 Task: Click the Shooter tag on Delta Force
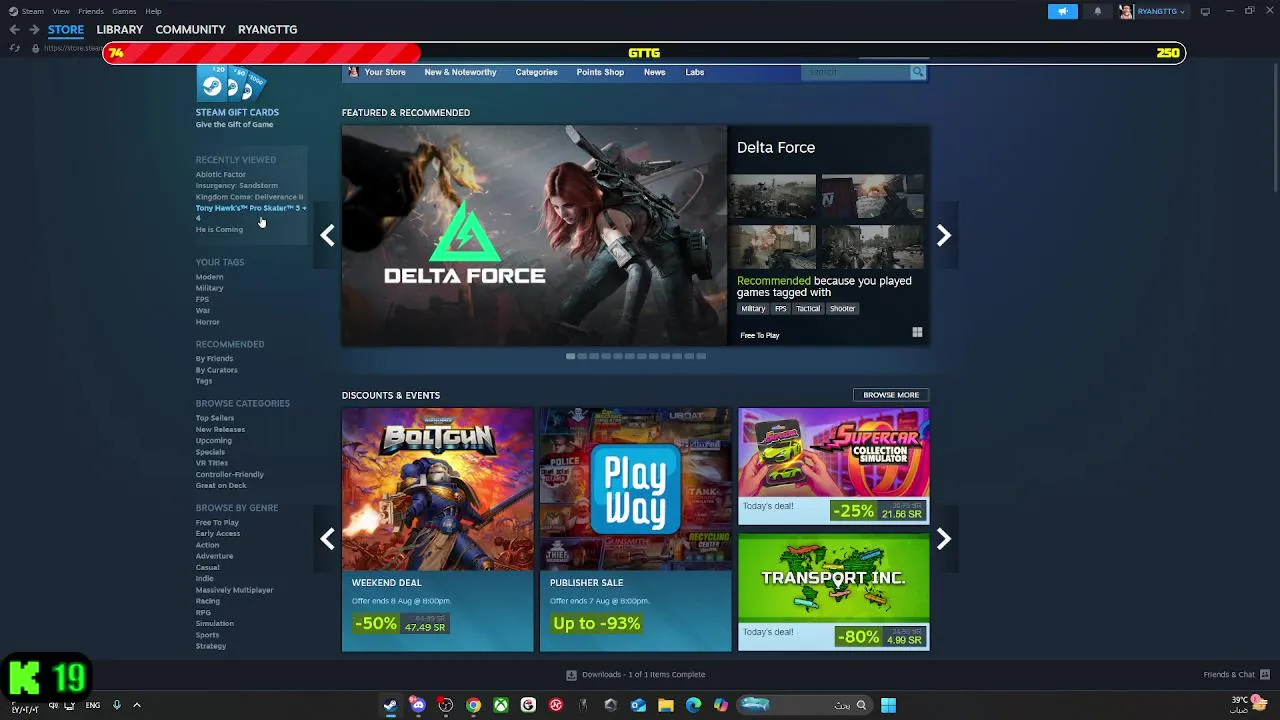click(842, 309)
